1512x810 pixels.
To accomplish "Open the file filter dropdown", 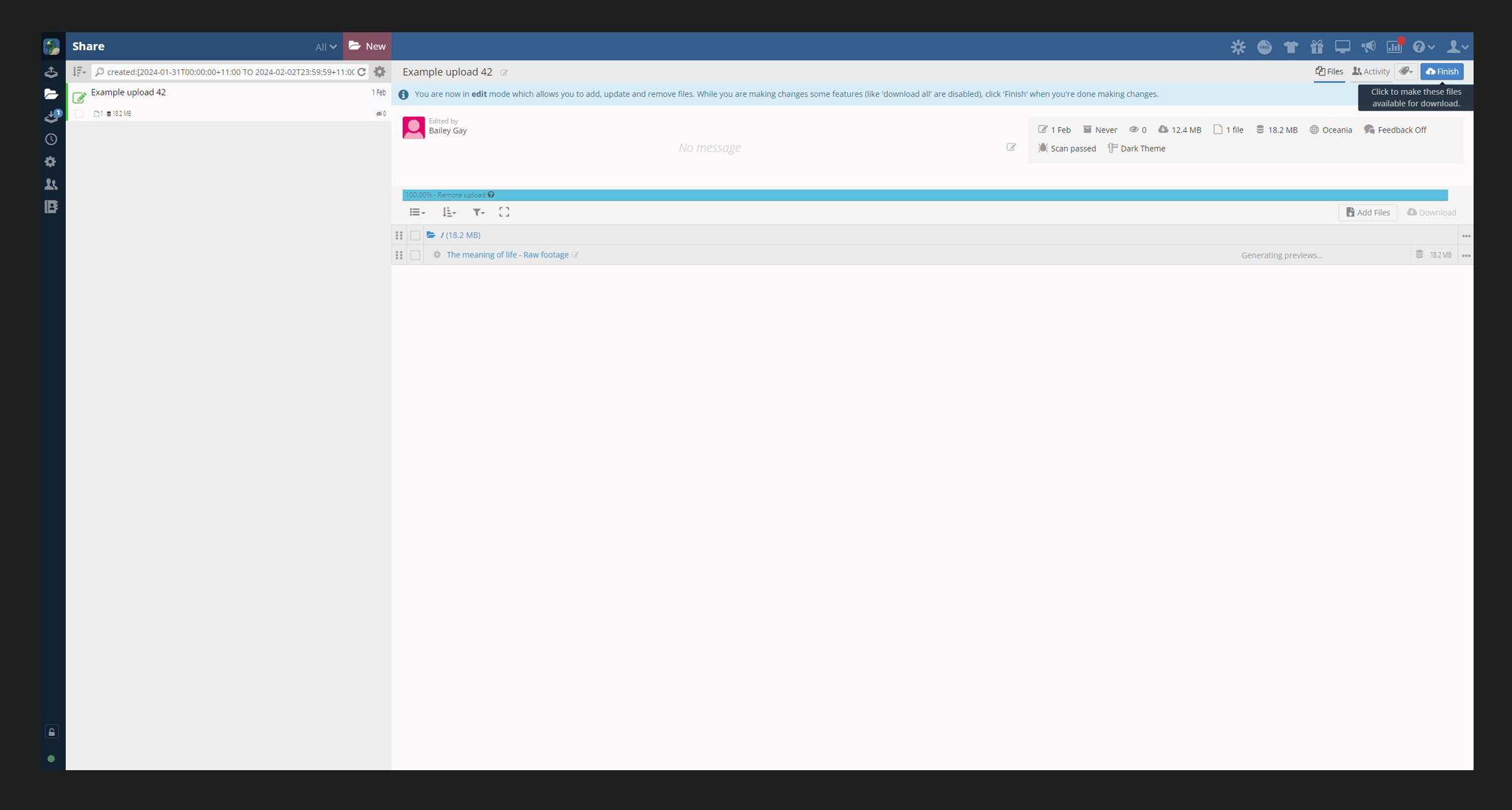I will (x=479, y=212).
